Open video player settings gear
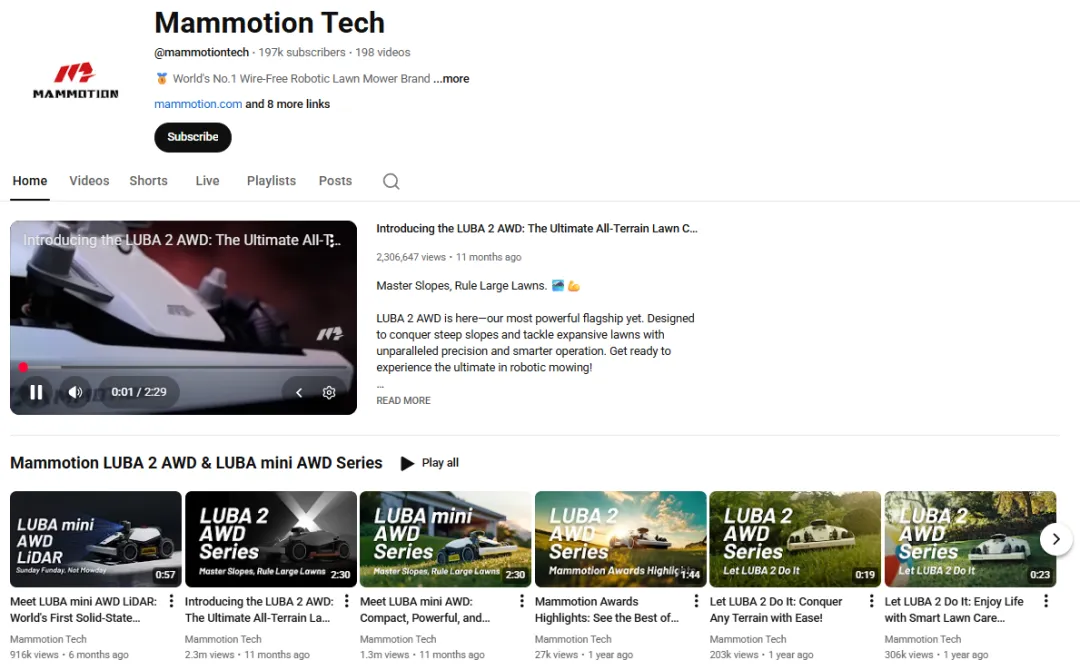Screen dimensions: 1080x670 tap(329, 392)
